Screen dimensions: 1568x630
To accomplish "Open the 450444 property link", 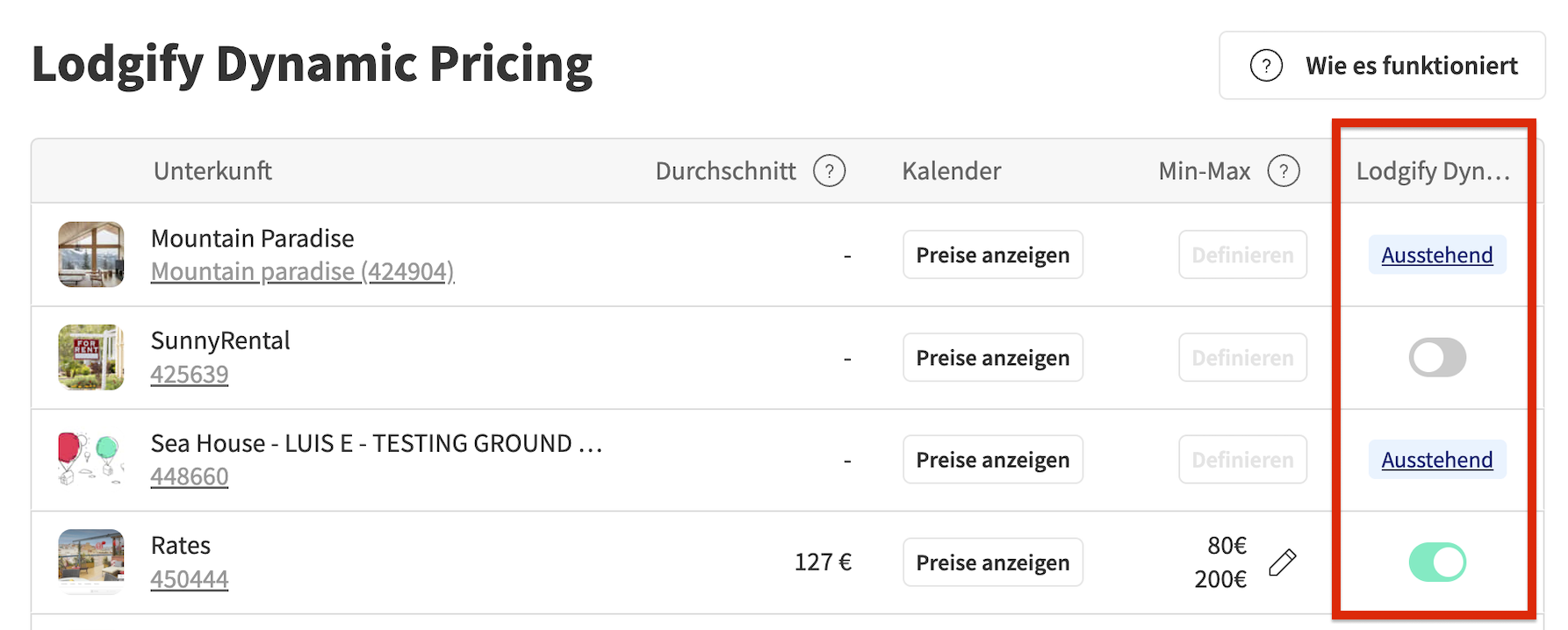I will click(189, 579).
